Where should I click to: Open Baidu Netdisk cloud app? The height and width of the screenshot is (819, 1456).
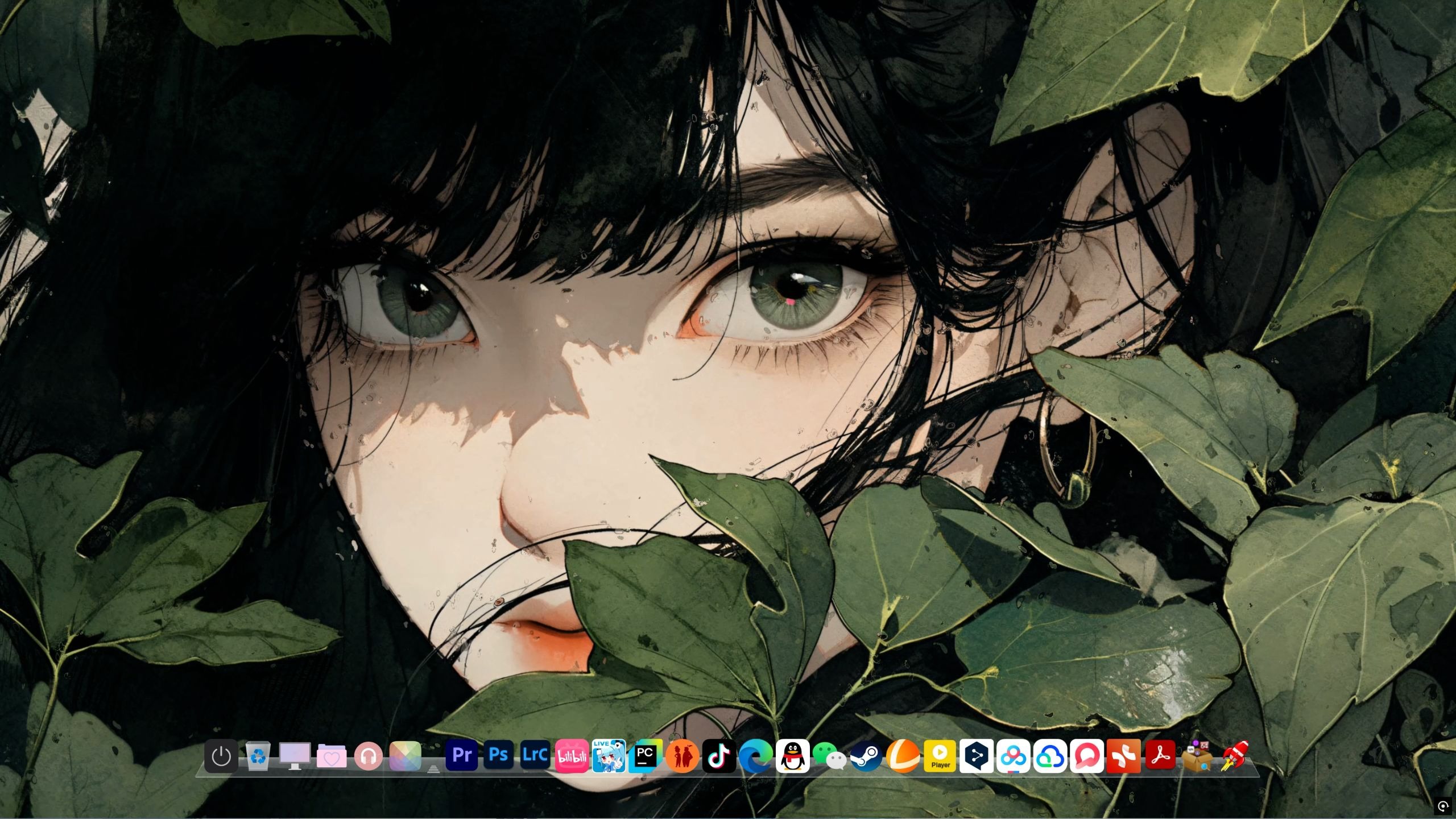[x=1013, y=756]
